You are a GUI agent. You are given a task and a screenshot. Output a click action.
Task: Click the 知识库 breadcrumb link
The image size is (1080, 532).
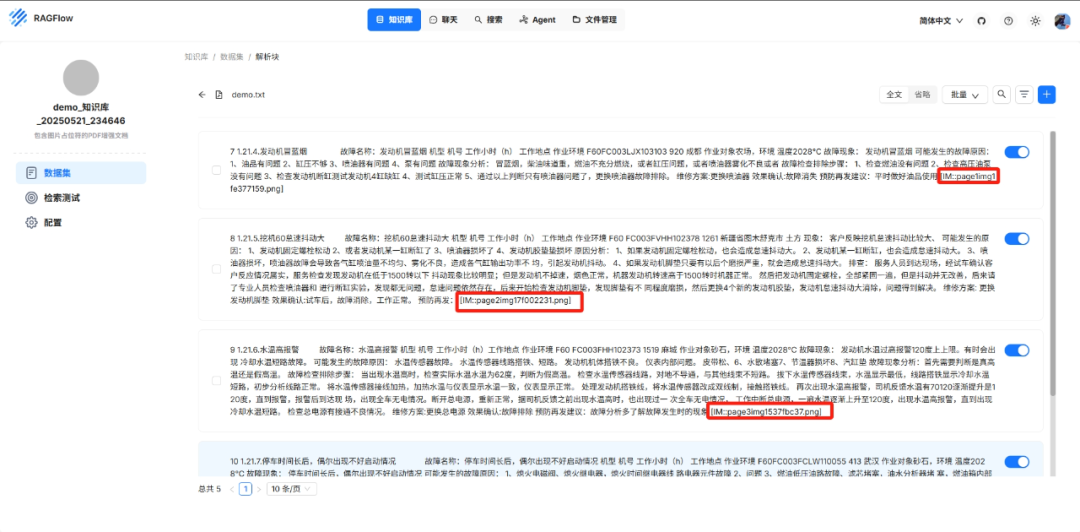pos(196,57)
